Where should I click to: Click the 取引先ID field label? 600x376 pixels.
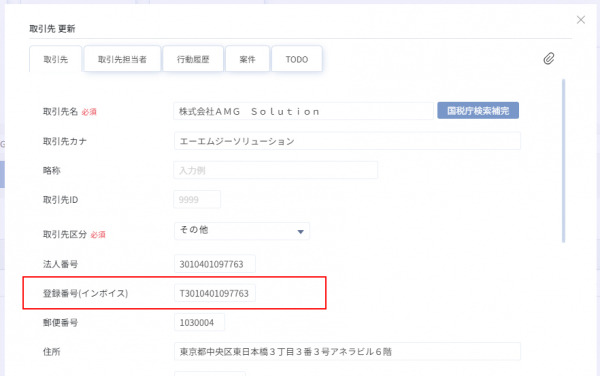(60, 200)
